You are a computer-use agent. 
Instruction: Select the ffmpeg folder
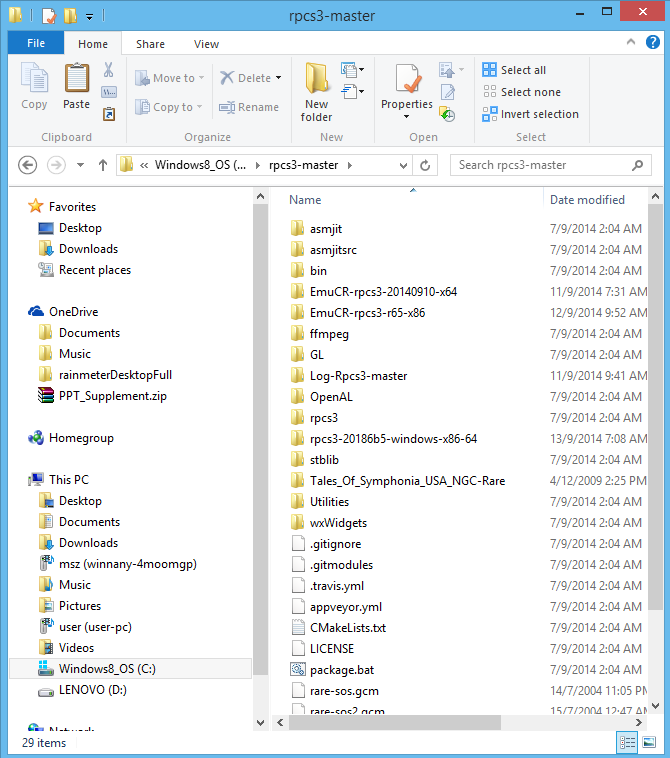tap(329, 334)
